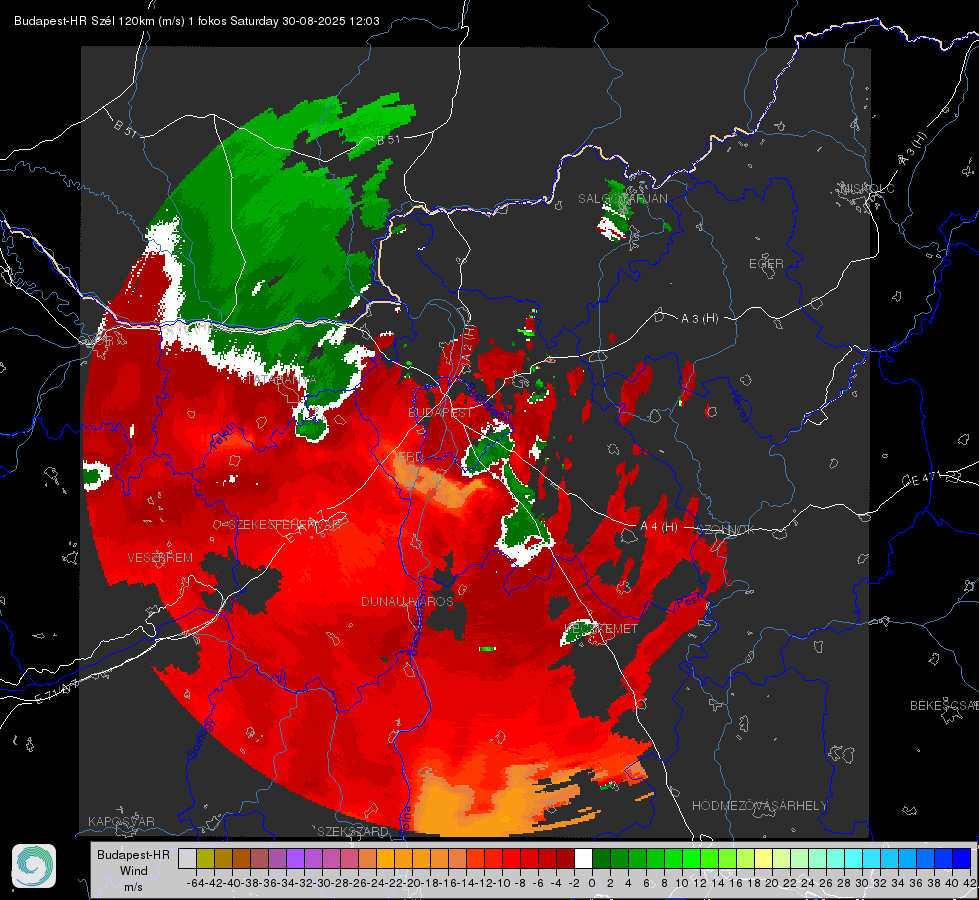Click the EGER city label
The width and height of the screenshot is (979, 900).
pyautogui.click(x=766, y=264)
